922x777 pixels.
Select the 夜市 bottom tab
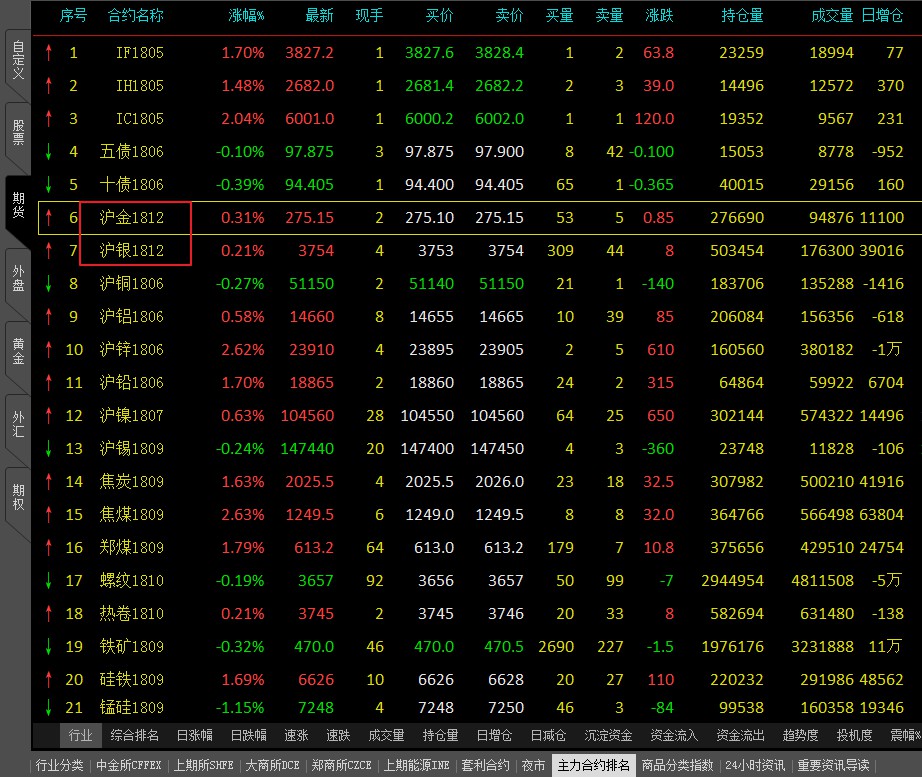point(533,766)
